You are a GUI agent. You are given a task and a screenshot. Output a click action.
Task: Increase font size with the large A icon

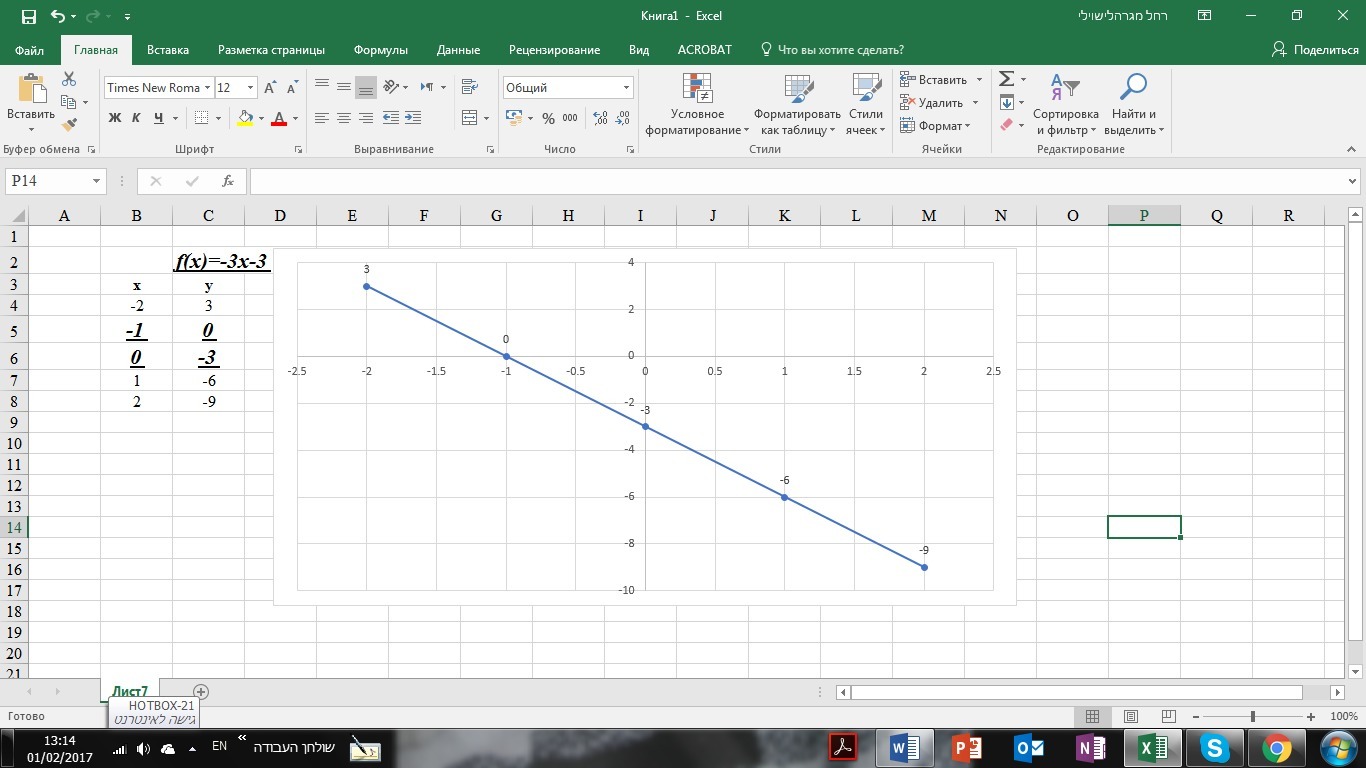(x=270, y=88)
